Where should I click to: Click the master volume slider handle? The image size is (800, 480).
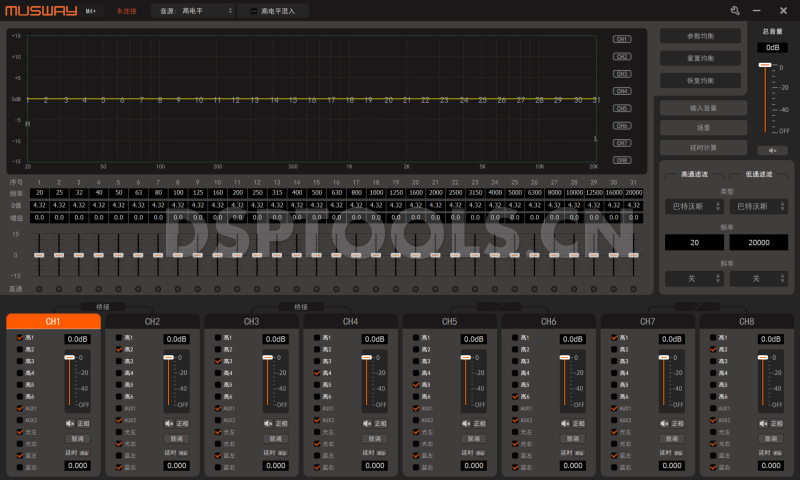[765, 65]
